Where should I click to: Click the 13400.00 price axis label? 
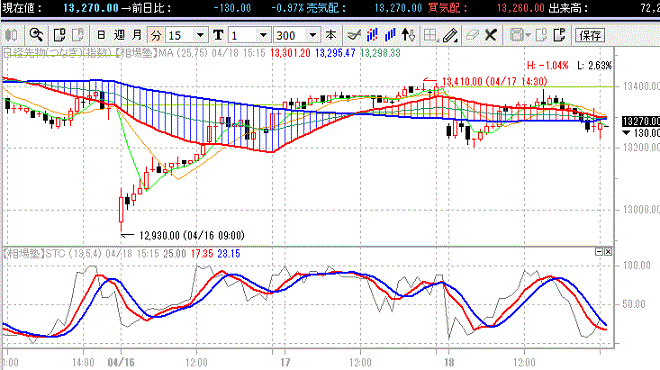641,86
